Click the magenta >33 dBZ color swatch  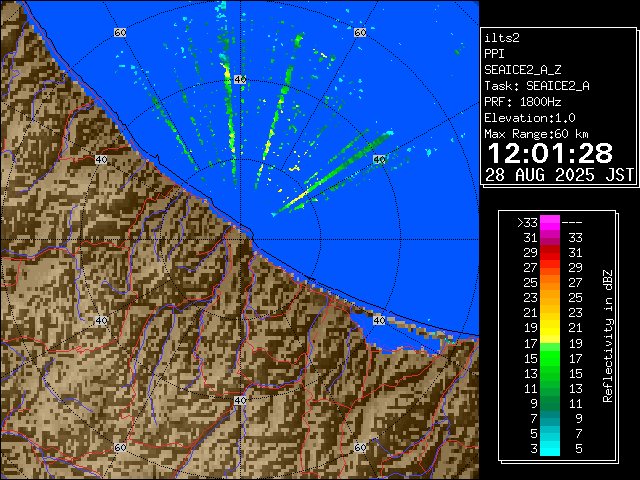(x=549, y=223)
